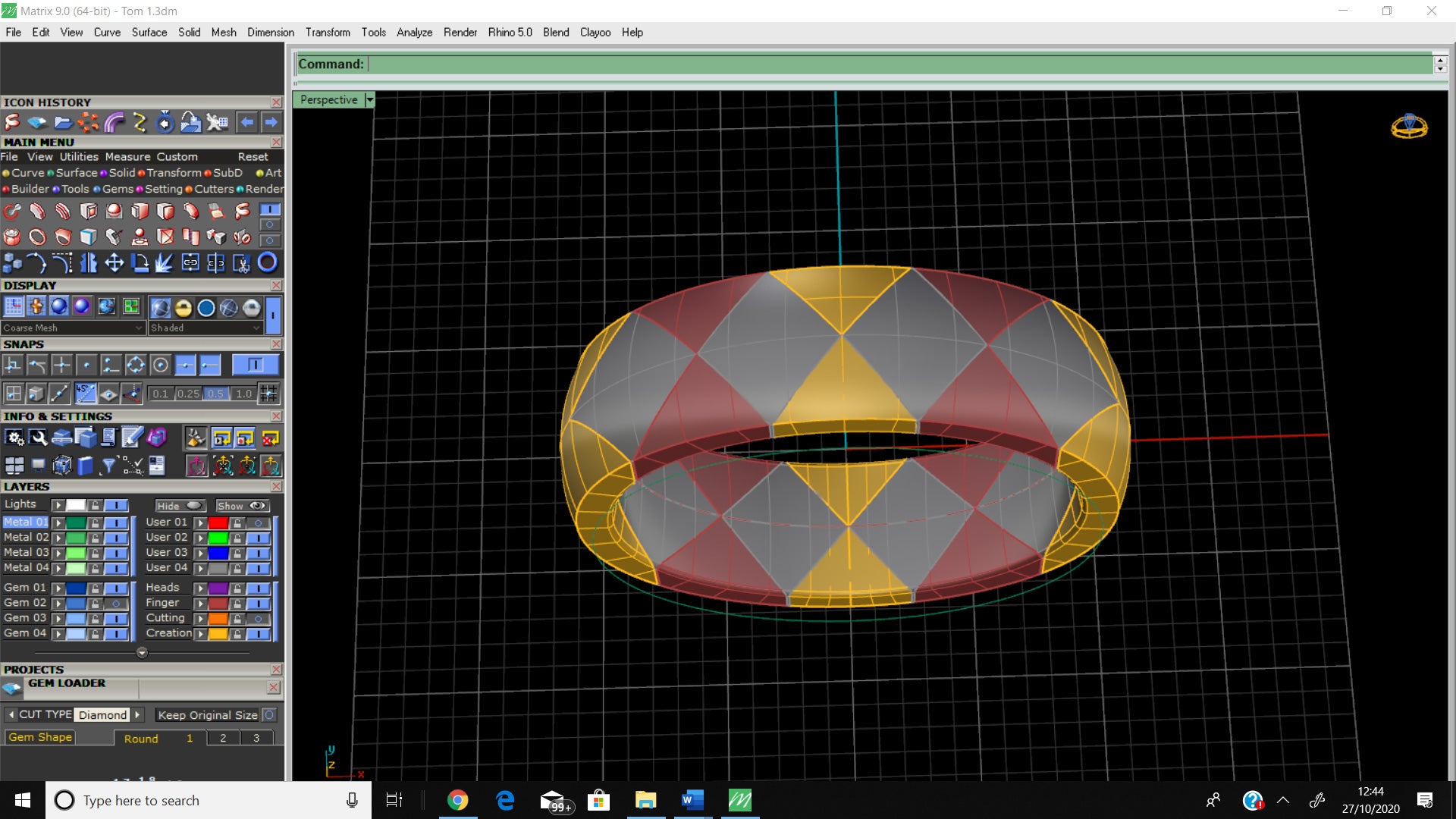The width and height of the screenshot is (1456, 819).
Task: Toggle visibility of the Gem 02 layer
Action: pos(115,604)
